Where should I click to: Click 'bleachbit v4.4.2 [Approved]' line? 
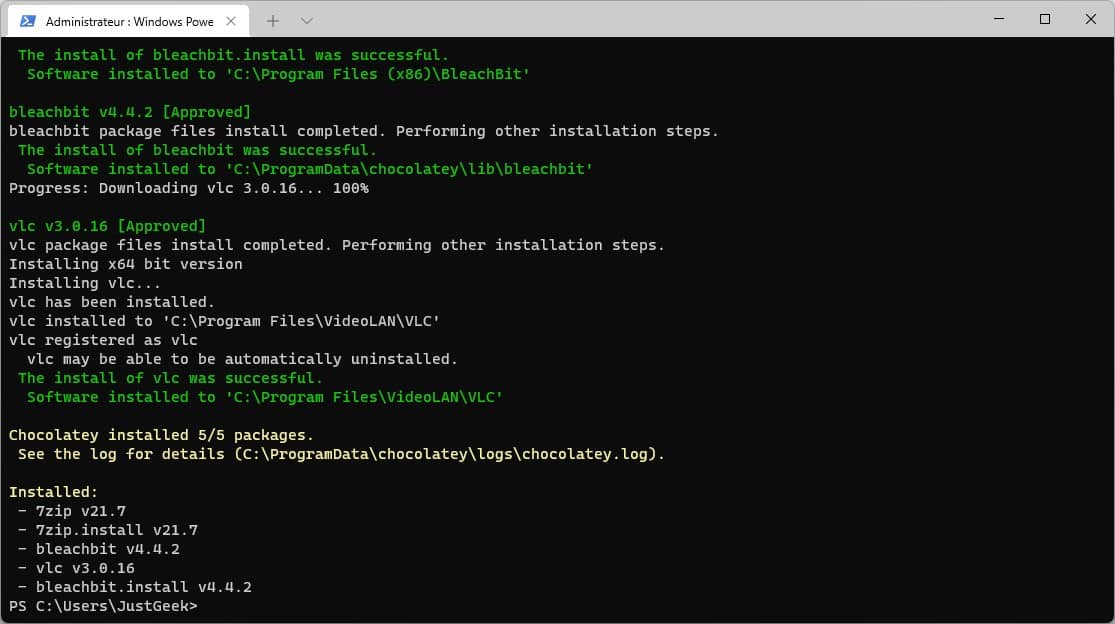(x=129, y=112)
